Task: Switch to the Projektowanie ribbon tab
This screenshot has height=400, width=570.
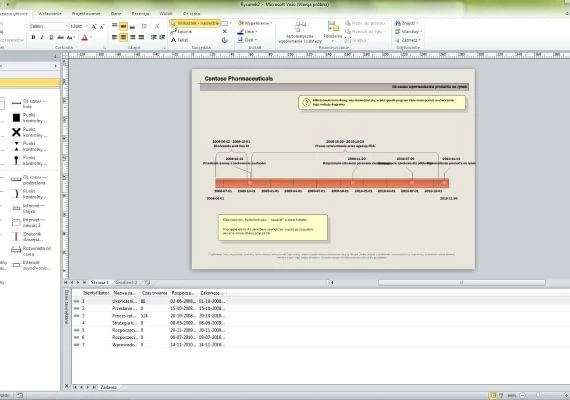Action: tap(86, 13)
